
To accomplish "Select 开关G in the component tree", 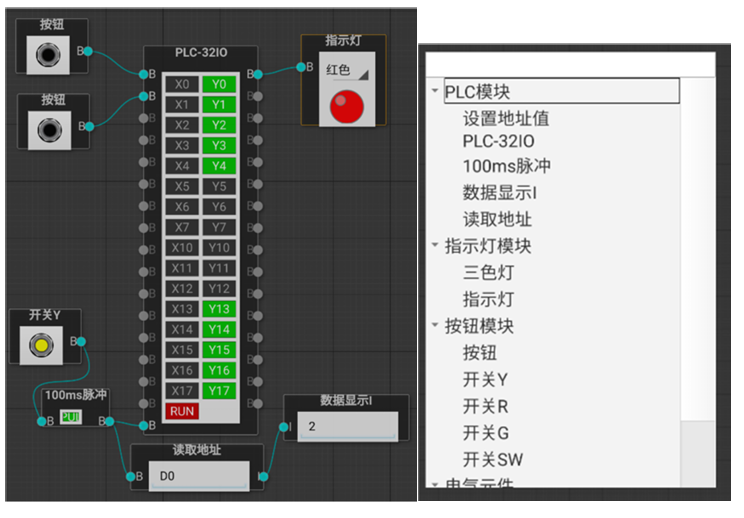I will pyautogui.click(x=486, y=433).
